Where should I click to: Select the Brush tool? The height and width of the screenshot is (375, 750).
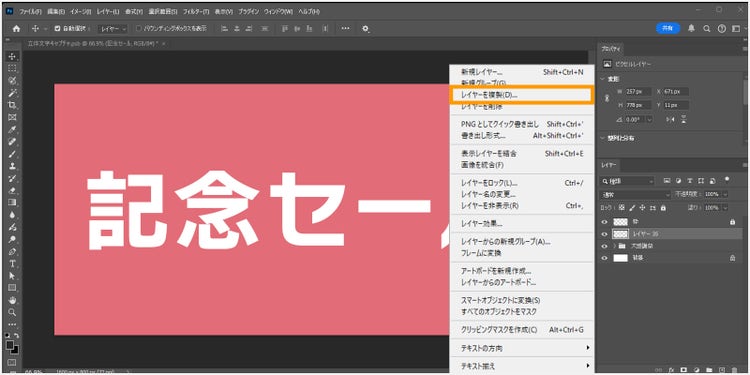(12, 154)
